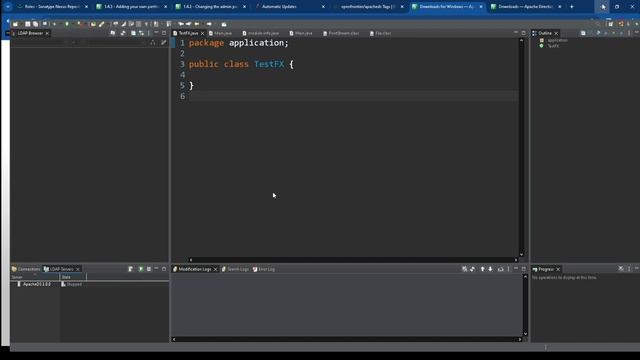Click the Server column header
This screenshot has width=640, height=360.
[35, 277]
